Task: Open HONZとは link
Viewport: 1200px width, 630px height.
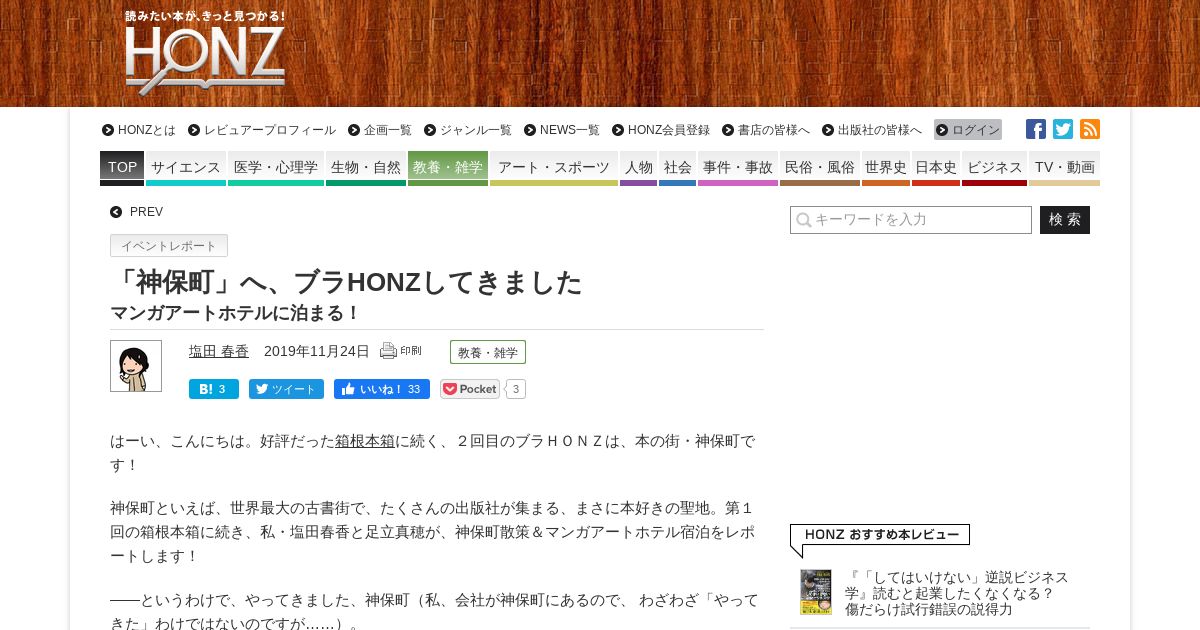Action: point(139,130)
